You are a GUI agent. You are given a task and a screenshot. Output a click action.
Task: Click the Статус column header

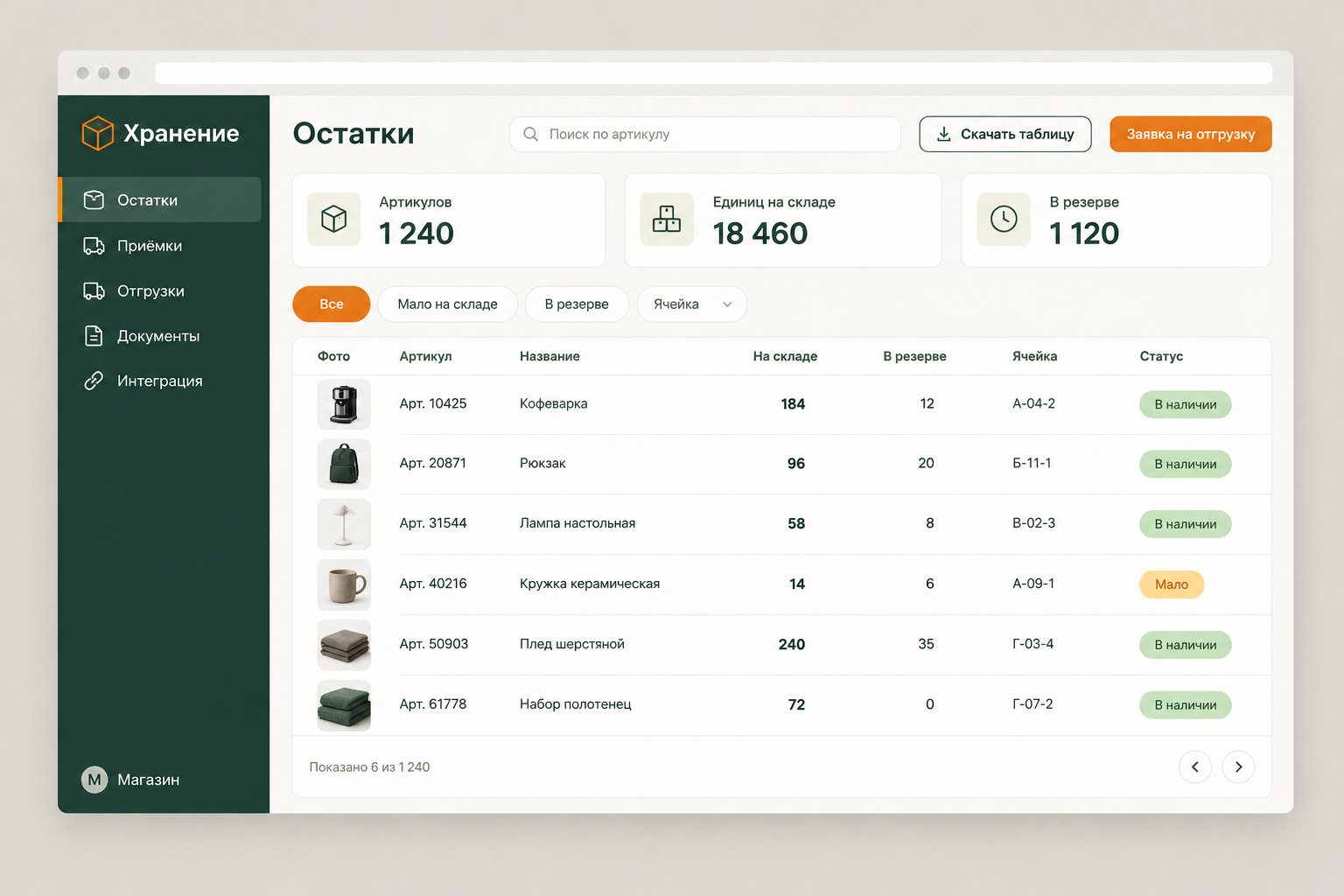click(1161, 356)
